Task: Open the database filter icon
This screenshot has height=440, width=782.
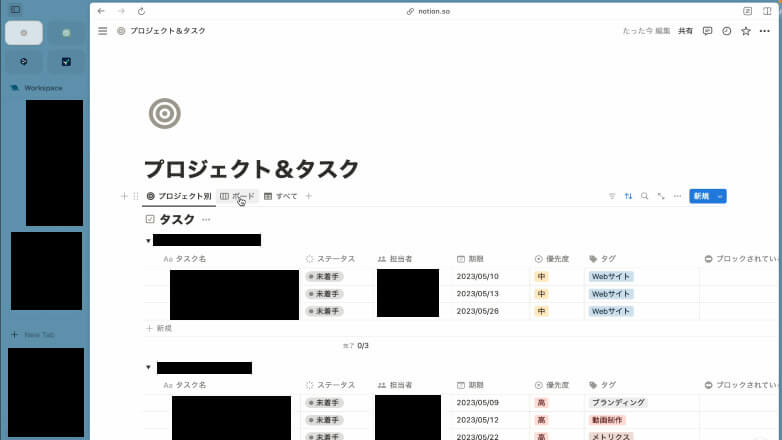Action: (x=612, y=196)
